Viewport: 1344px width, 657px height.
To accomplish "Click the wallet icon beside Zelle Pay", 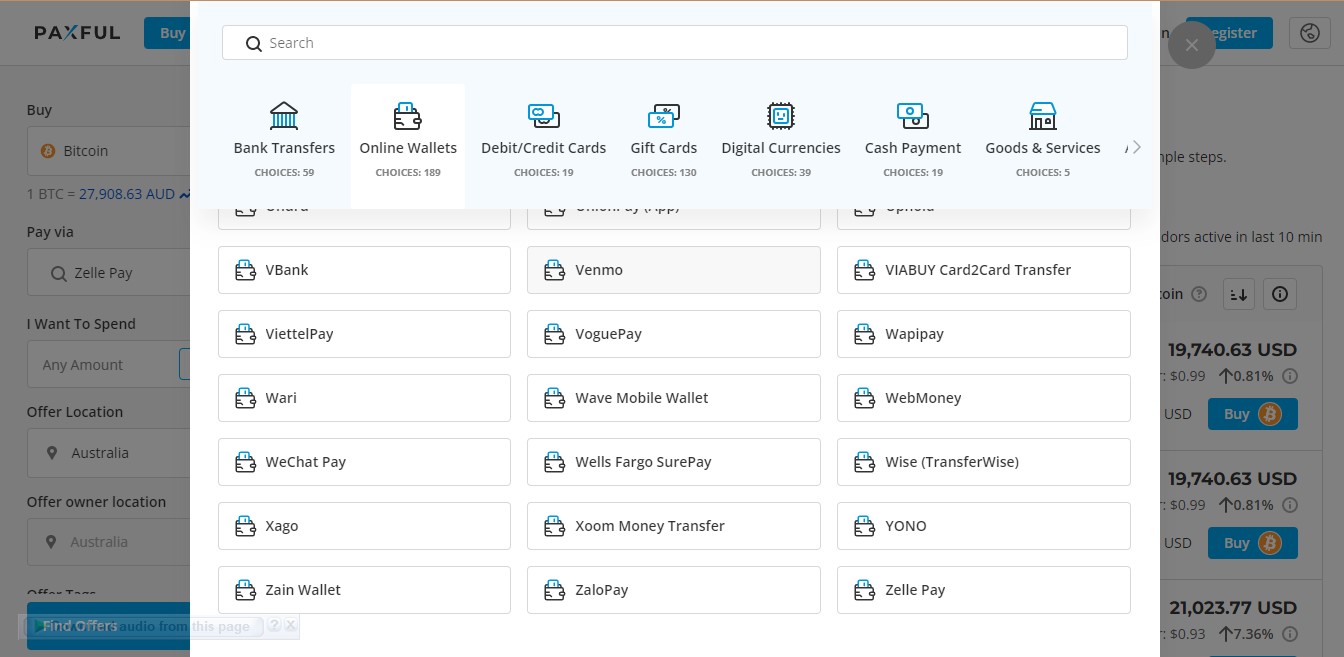I will (x=865, y=590).
